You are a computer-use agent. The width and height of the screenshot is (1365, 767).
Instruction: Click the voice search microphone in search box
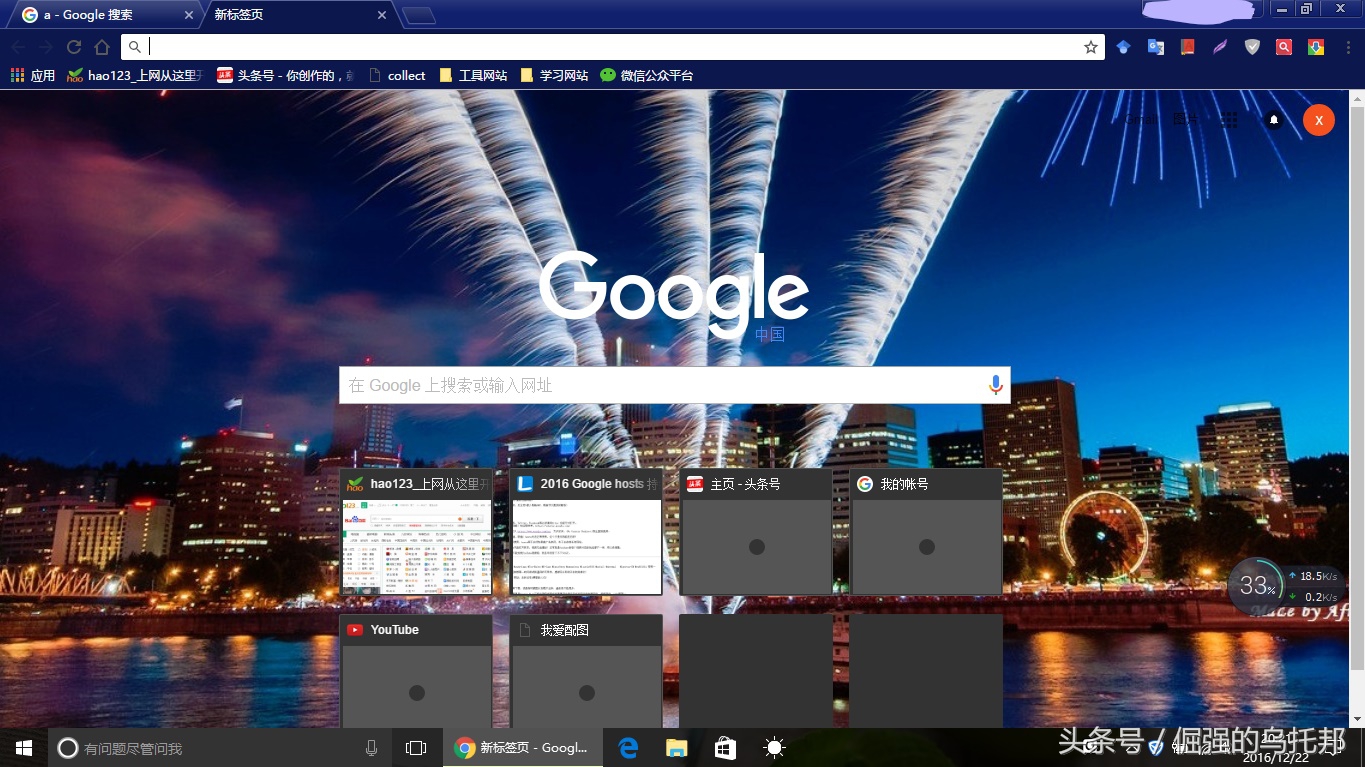995,384
